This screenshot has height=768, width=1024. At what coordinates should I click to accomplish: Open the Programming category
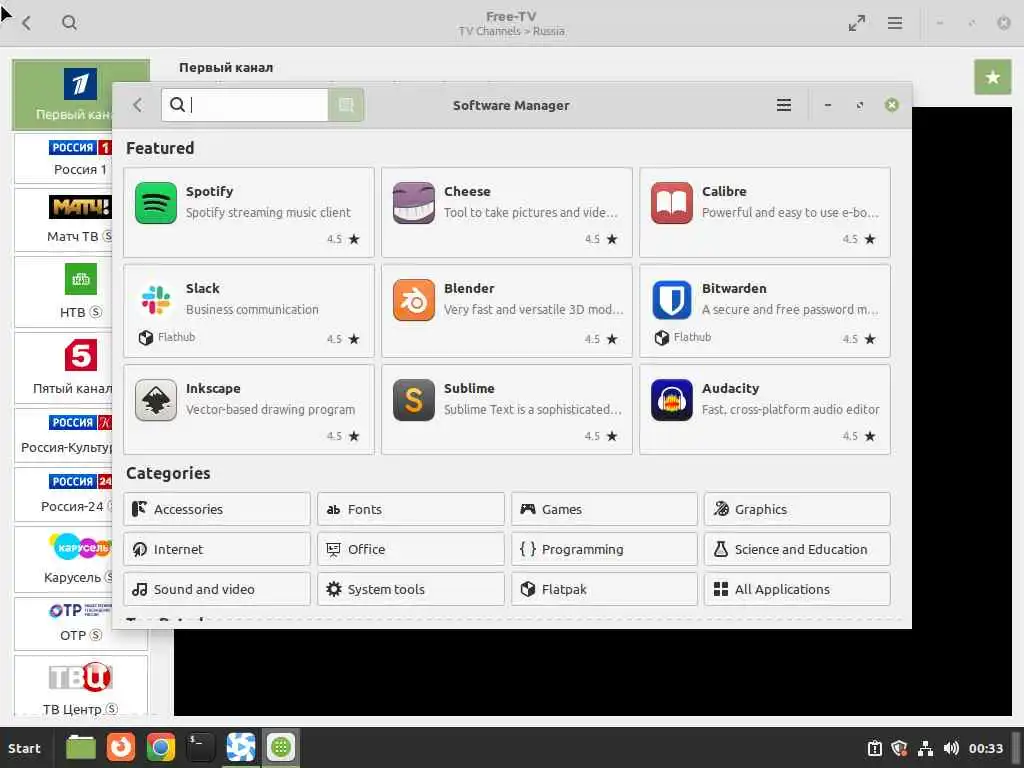tap(604, 549)
